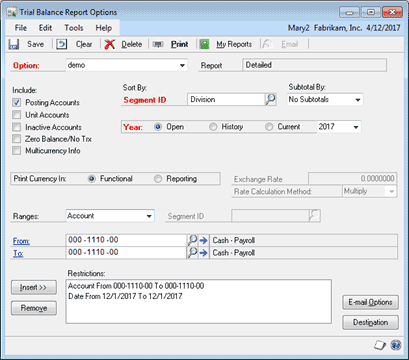Click the To account number field
This screenshot has width=409, height=360.
click(126, 253)
